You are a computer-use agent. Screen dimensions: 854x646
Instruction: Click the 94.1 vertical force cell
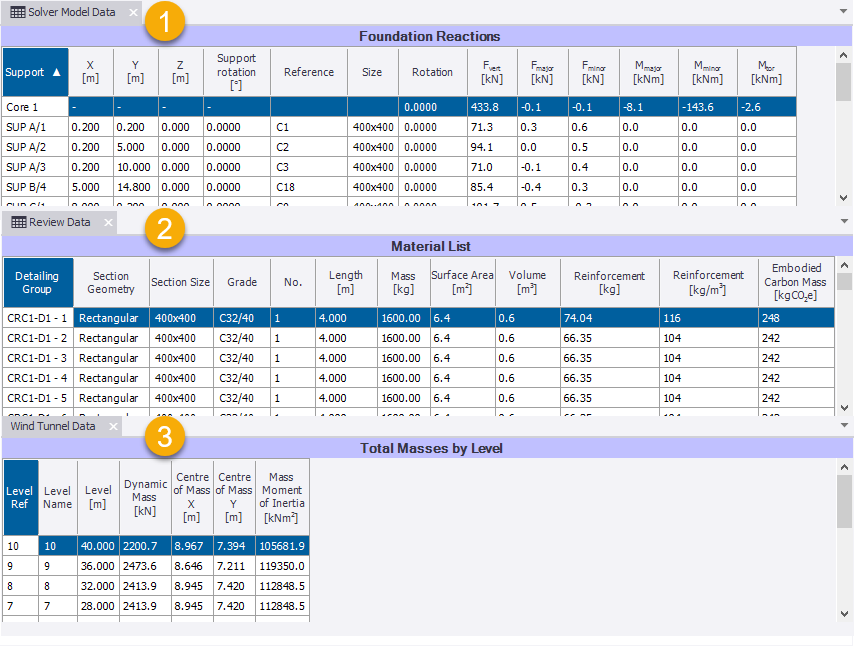pos(492,147)
